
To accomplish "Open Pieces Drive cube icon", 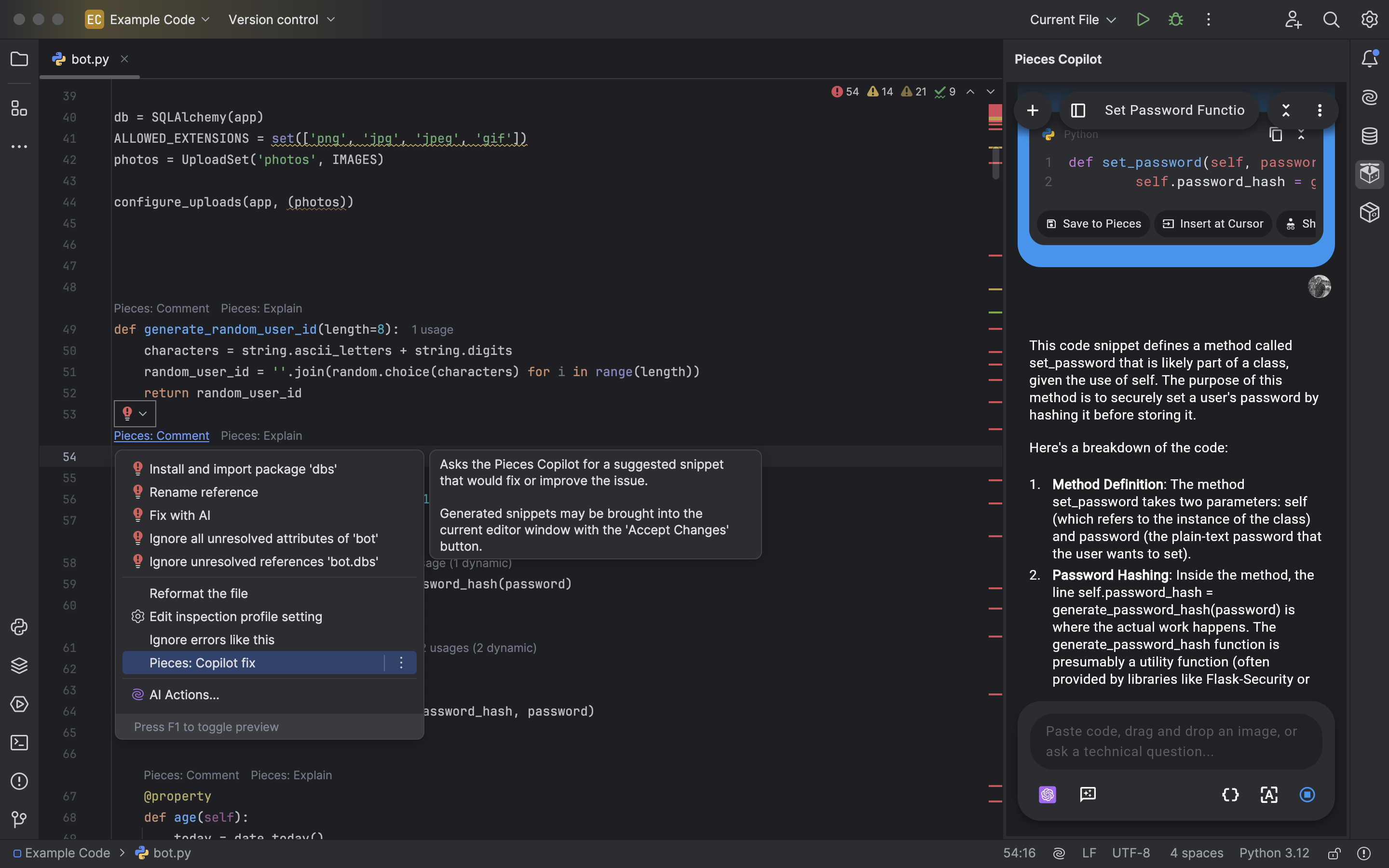I will coord(1370,212).
